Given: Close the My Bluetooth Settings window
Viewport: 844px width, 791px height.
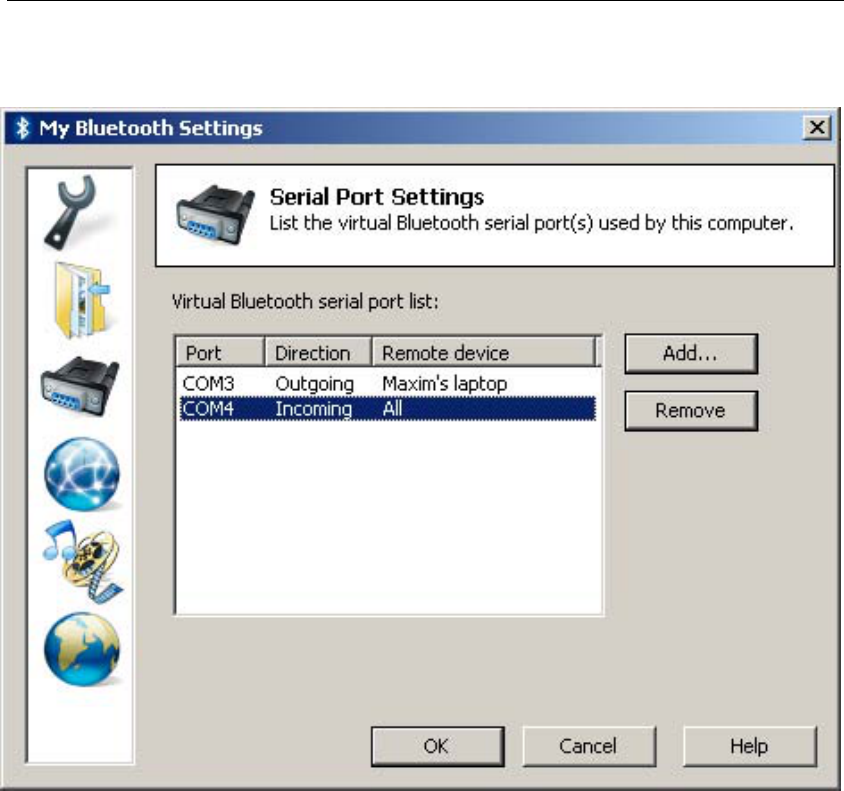Looking at the screenshot, I should (x=817, y=128).
